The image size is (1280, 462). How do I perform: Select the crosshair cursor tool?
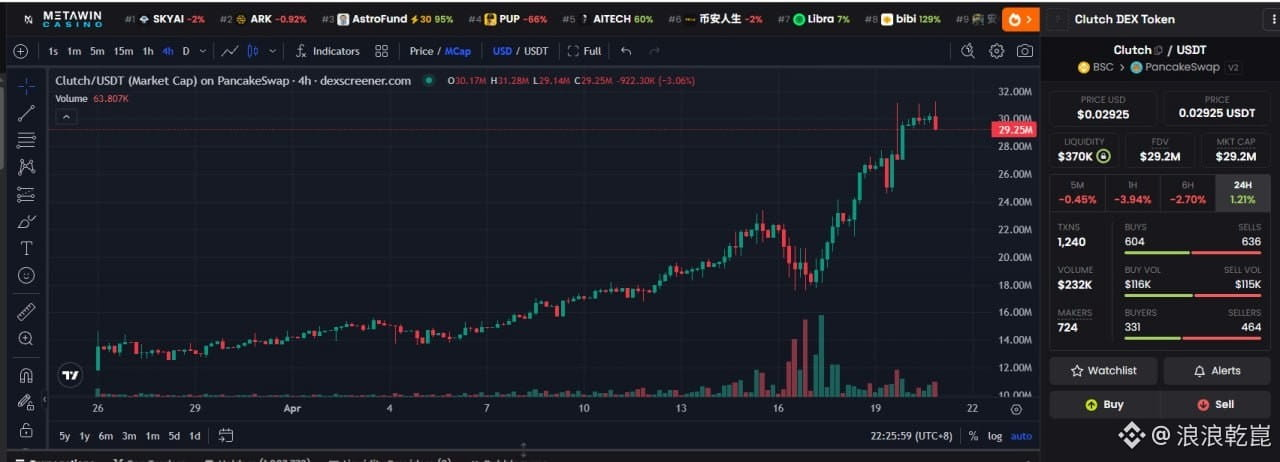(26, 87)
